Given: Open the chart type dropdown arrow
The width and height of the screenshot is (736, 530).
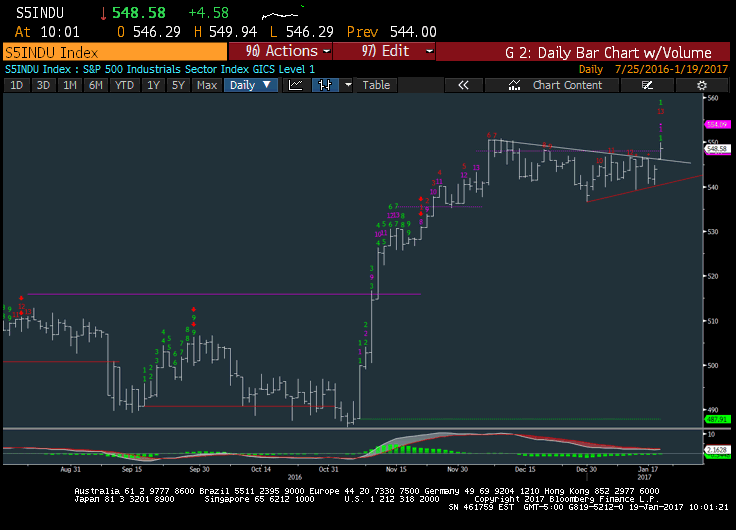Looking at the screenshot, I should point(348,85).
